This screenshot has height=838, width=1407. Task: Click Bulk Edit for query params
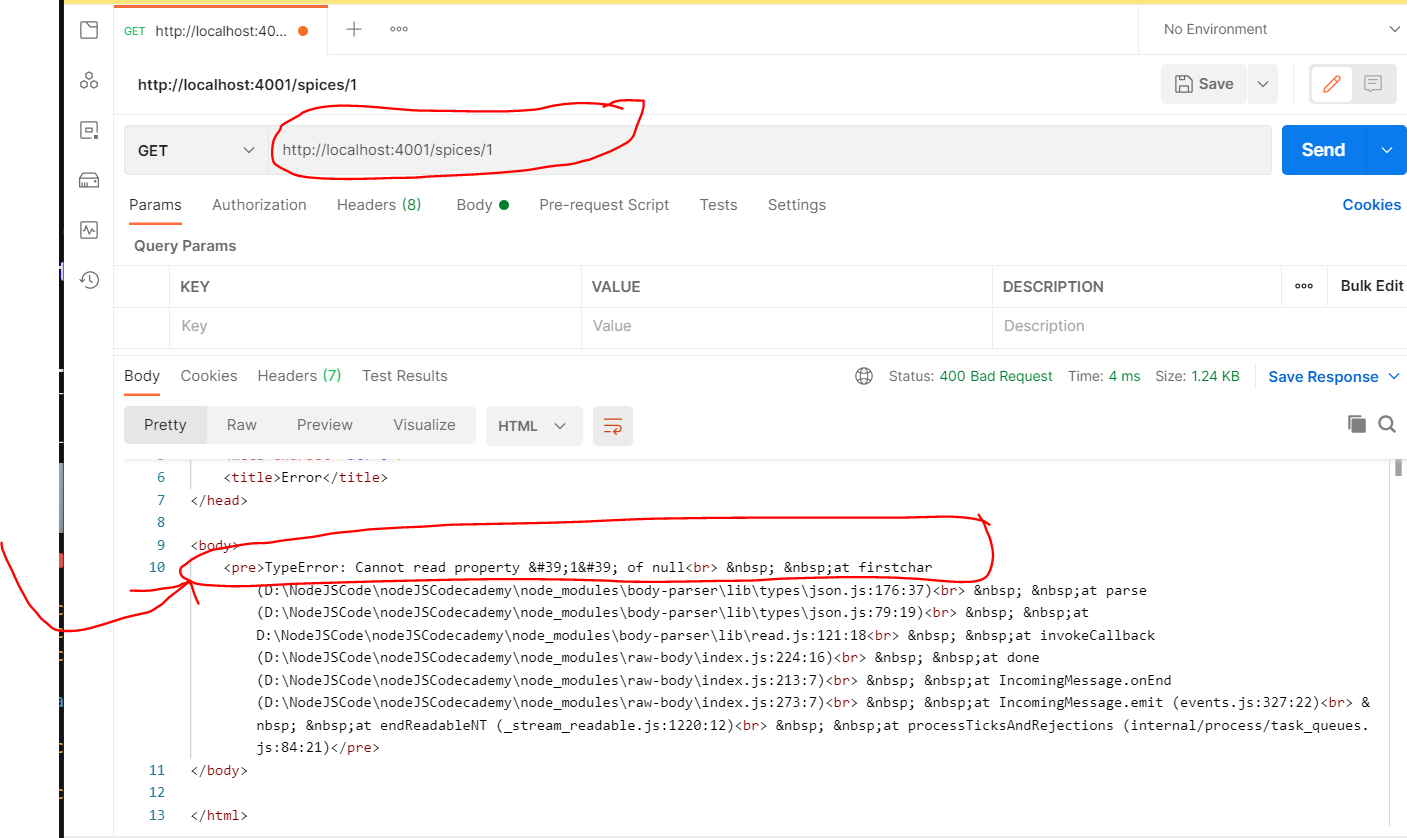1371,286
